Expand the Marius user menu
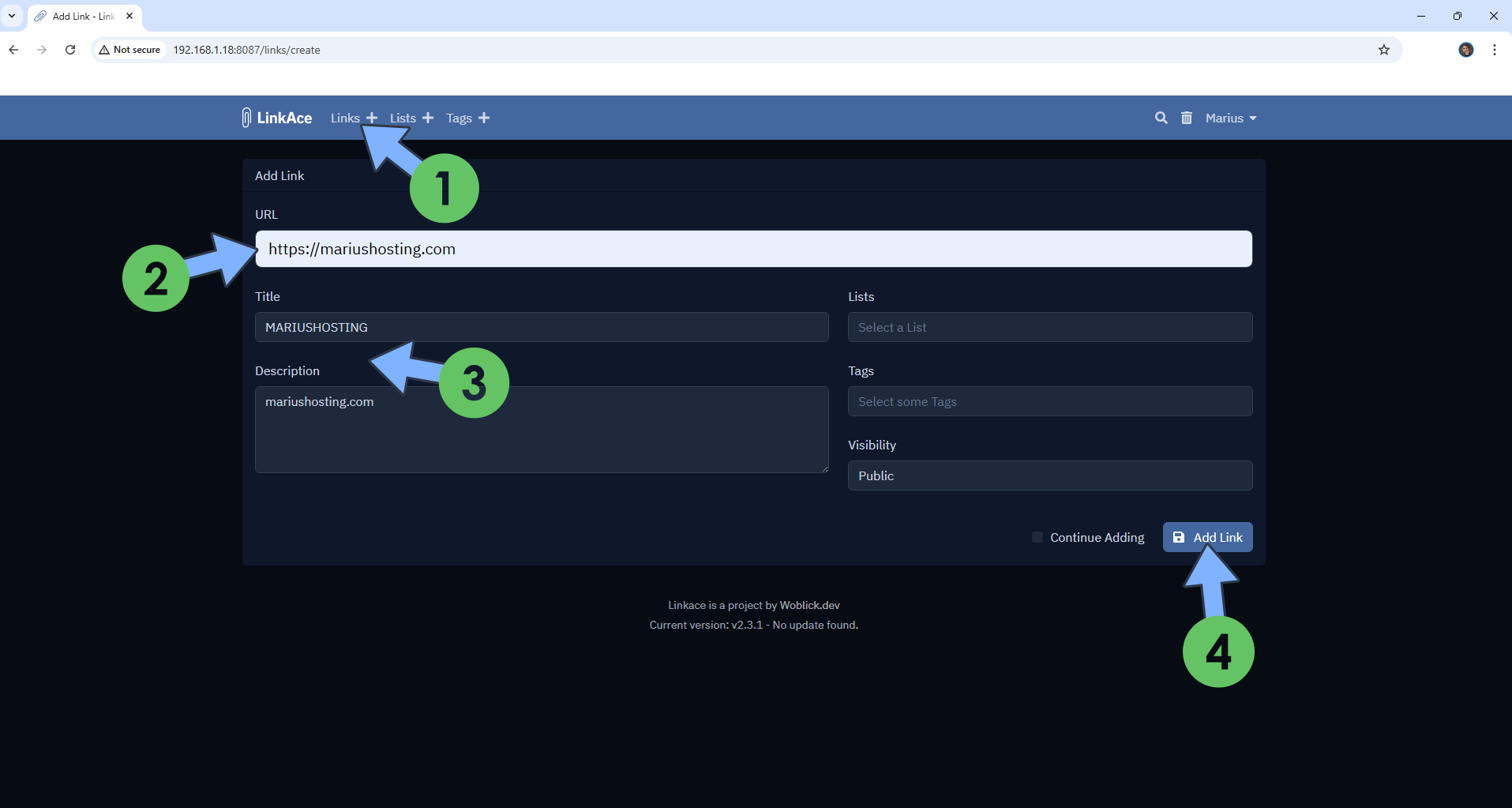Screen dimensions: 1512x808 coord(1230,118)
